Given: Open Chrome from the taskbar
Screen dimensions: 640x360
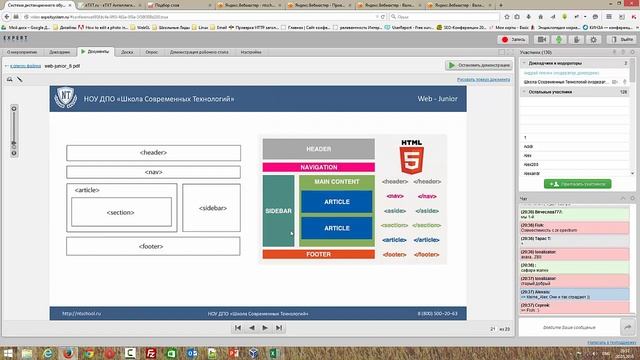Looking at the screenshot, I should pyautogui.click(x=89, y=353).
